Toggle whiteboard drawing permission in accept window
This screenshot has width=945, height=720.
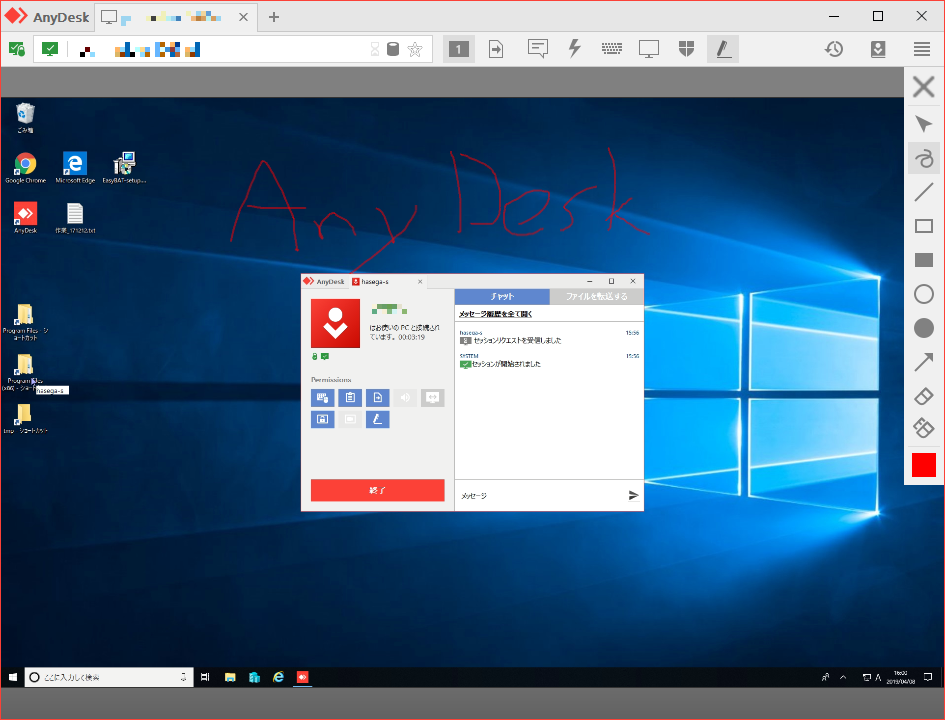(378, 419)
